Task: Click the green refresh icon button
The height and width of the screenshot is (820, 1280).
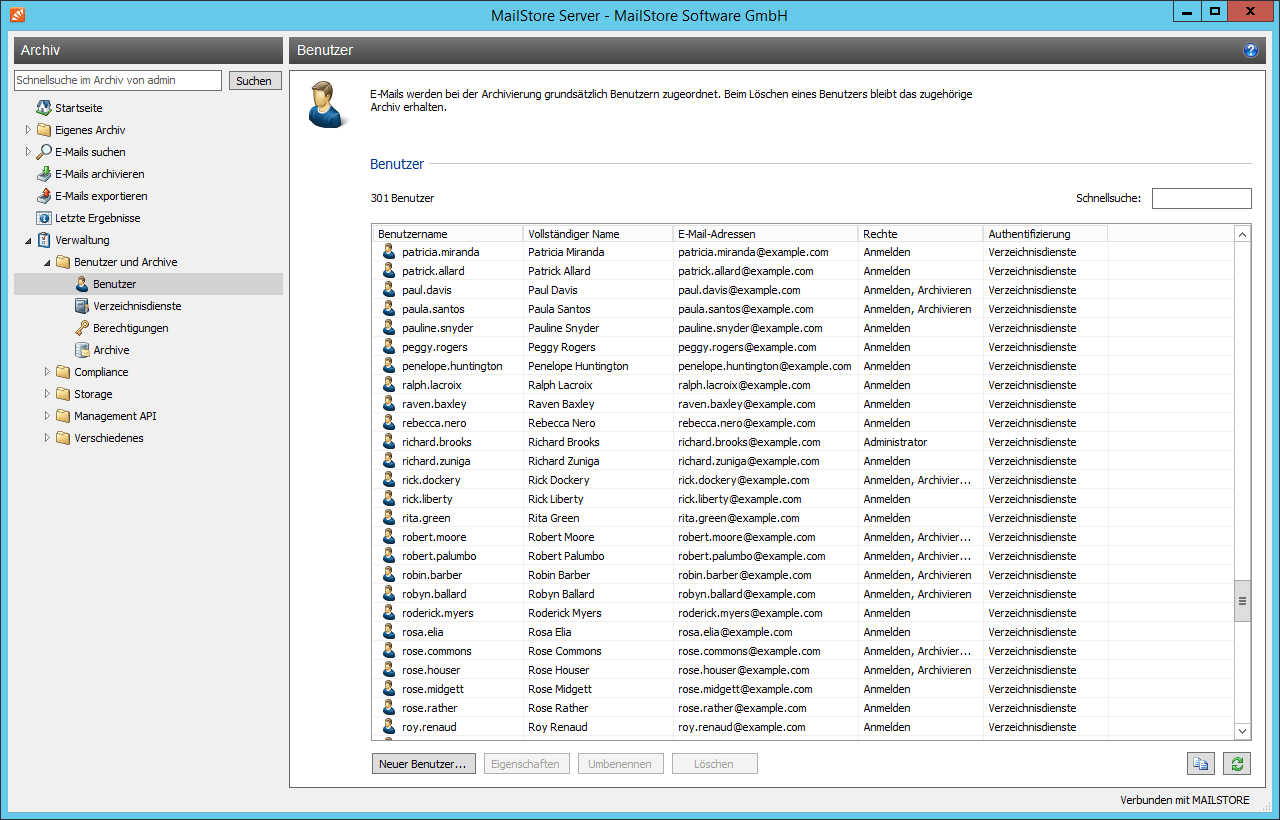Action: [x=1237, y=764]
